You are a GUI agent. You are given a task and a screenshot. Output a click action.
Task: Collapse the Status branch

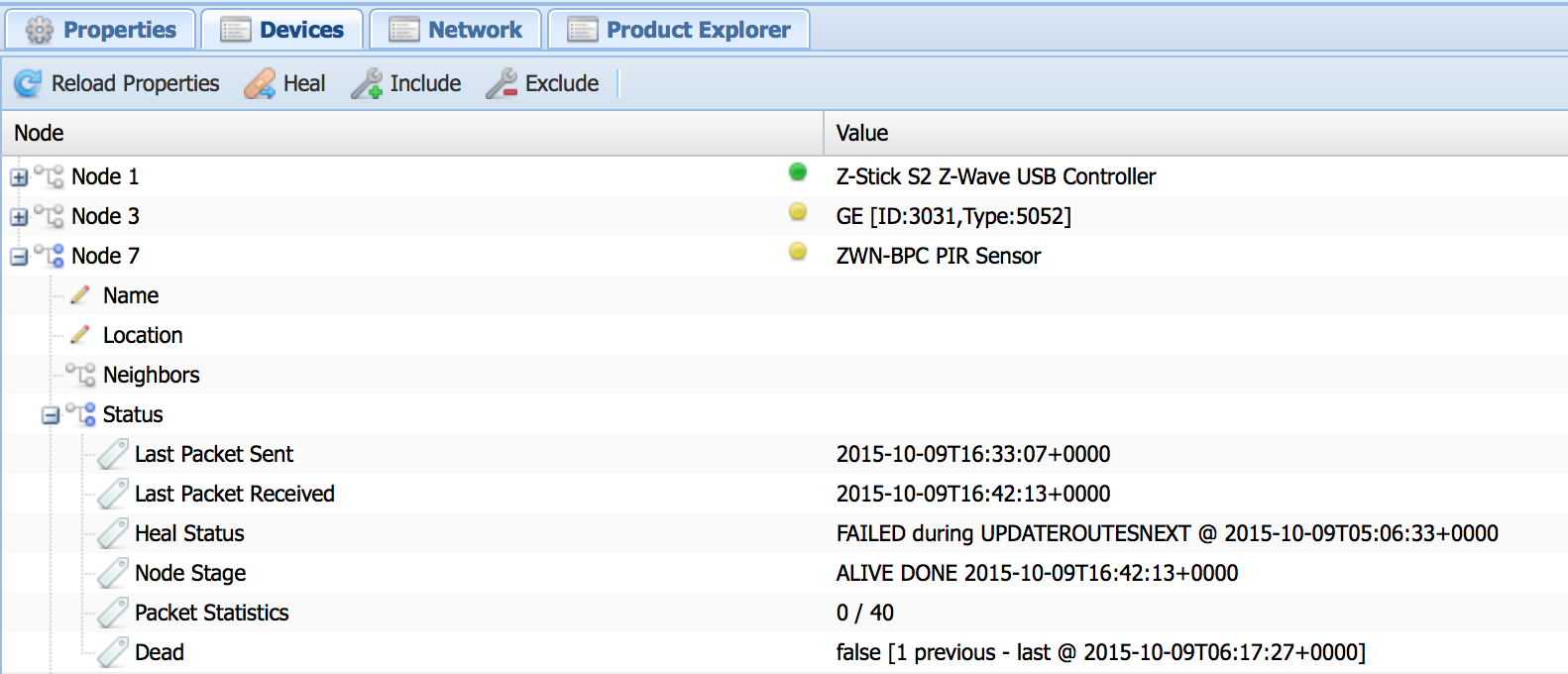pos(51,415)
